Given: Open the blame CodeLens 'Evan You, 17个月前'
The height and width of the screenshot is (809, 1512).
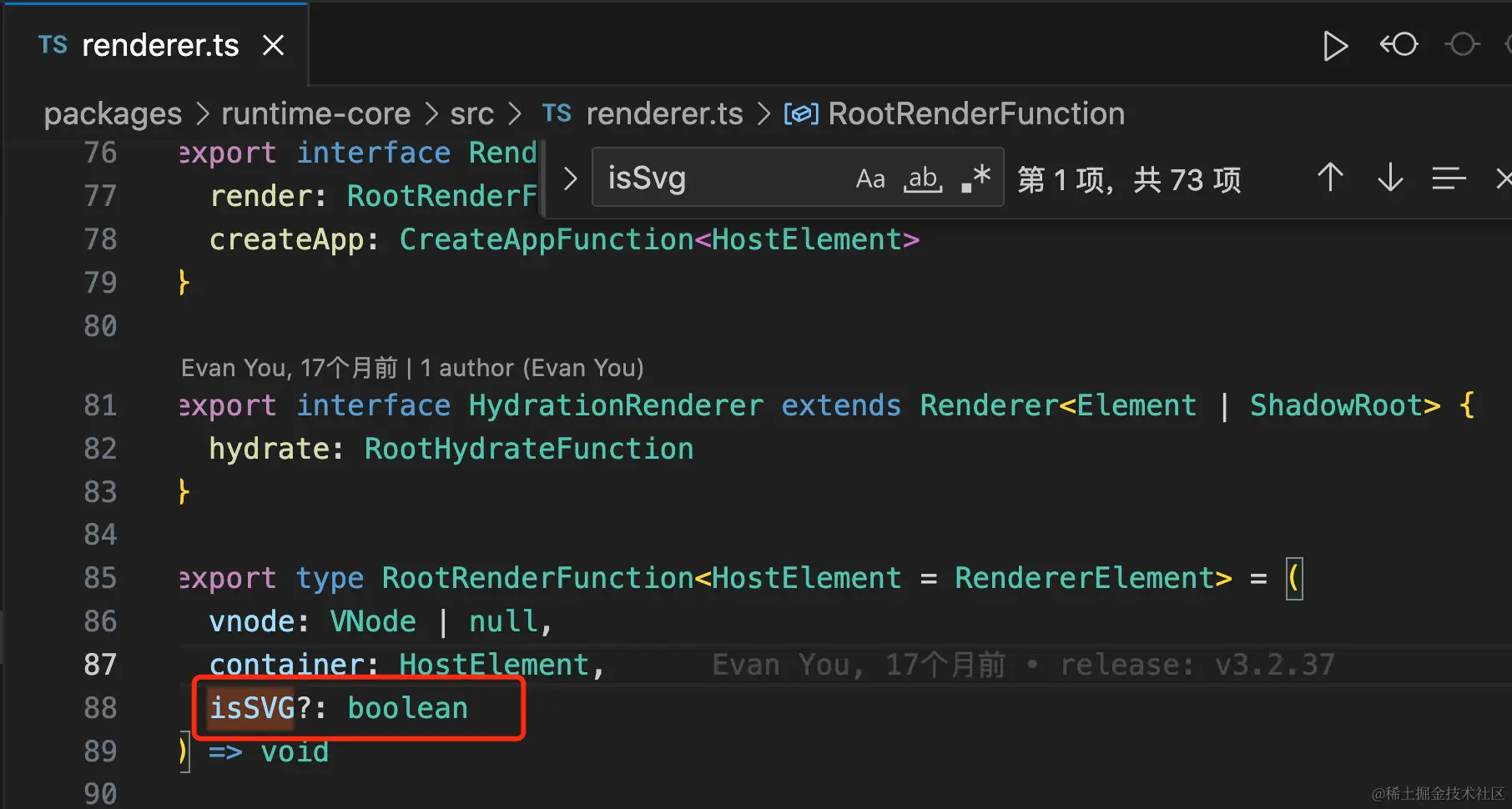Looking at the screenshot, I should pyautogui.click(x=290, y=368).
